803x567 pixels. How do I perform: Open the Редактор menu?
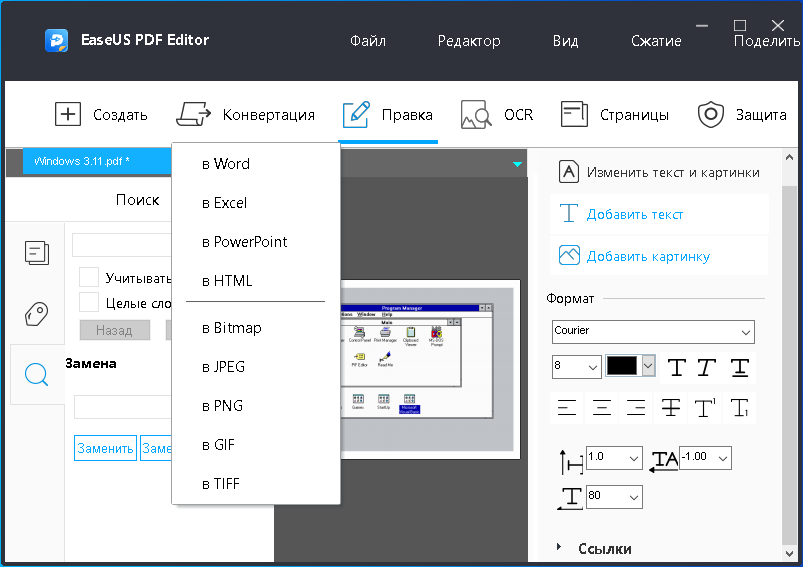(x=469, y=41)
